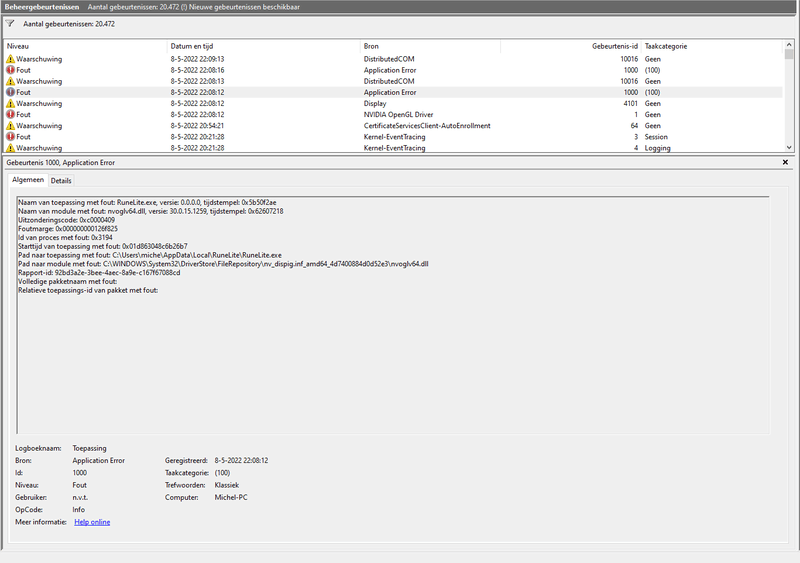800x563 pixels.
Task: Click the date 8-5-2022 20:54:21
Action: 197,126
